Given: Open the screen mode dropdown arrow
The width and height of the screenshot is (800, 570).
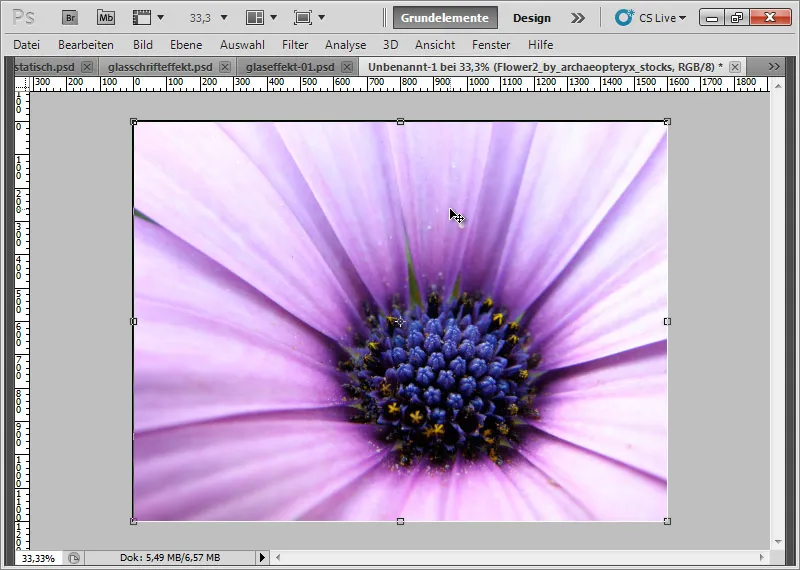Looking at the screenshot, I should [321, 18].
